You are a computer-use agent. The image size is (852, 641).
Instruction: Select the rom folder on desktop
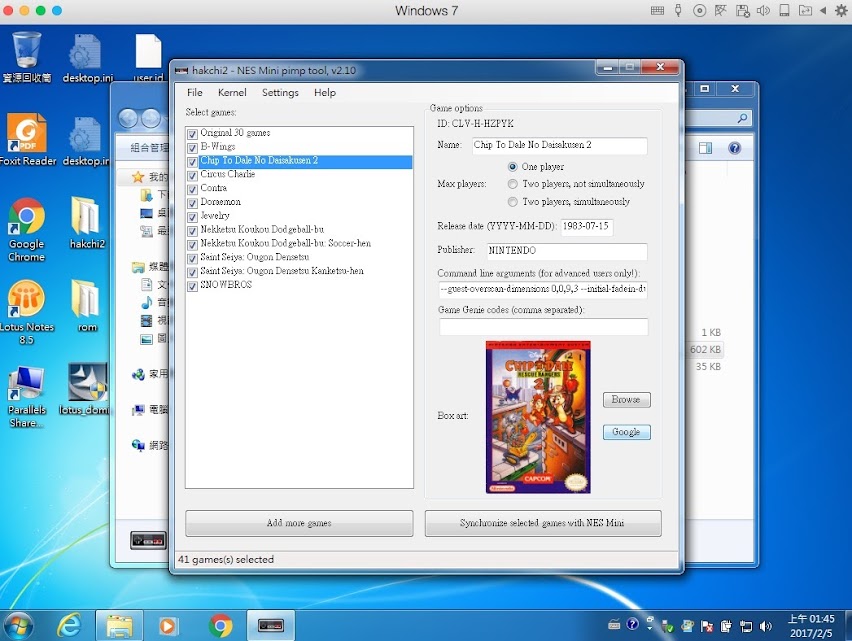coord(87,305)
